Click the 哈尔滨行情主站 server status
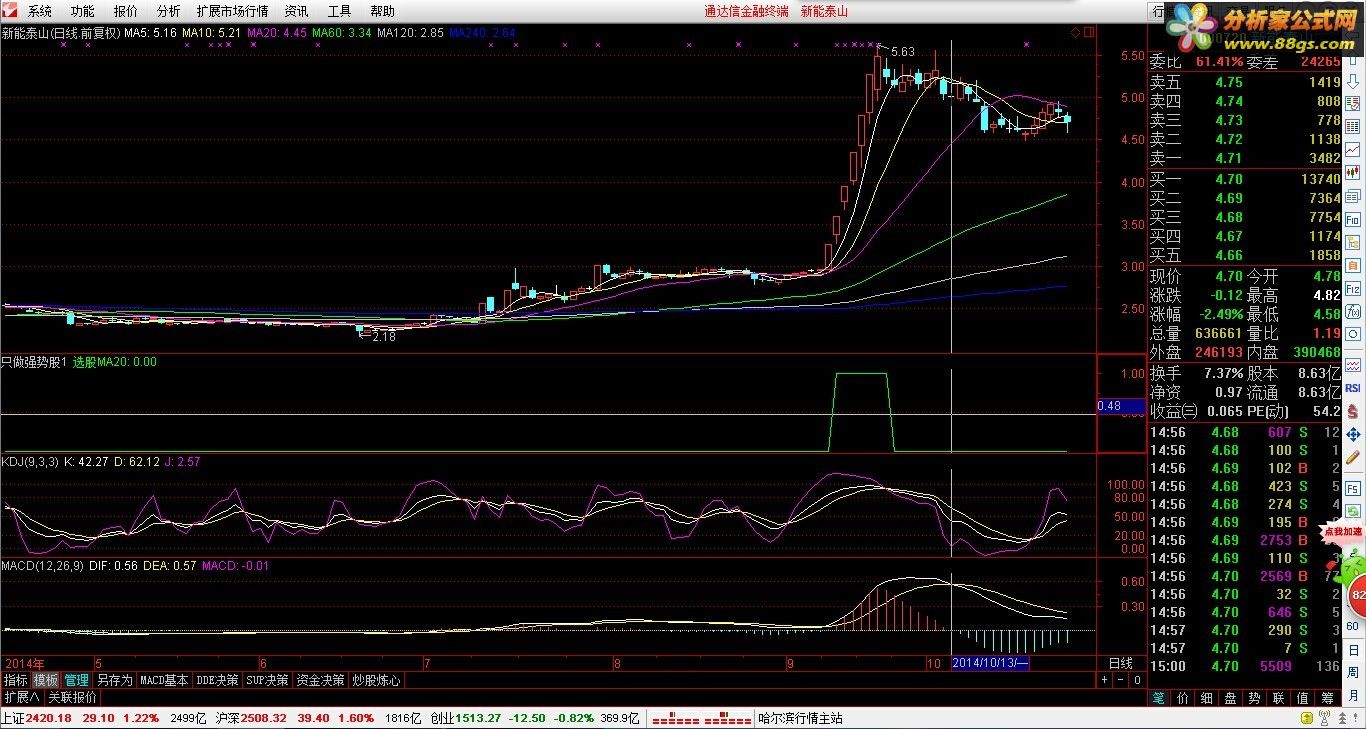Image resolution: width=1366 pixels, height=729 pixels. tap(800, 718)
